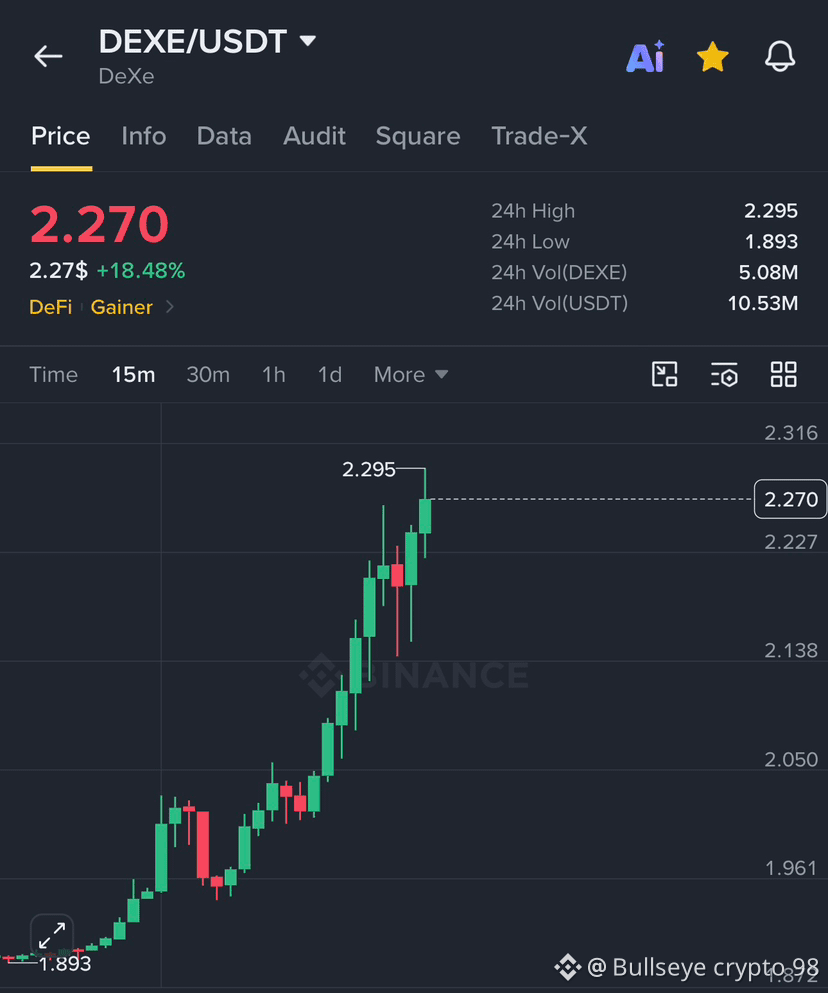Image resolution: width=828 pixels, height=993 pixels.
Task: Open the Trade-X tab
Action: [x=540, y=136]
